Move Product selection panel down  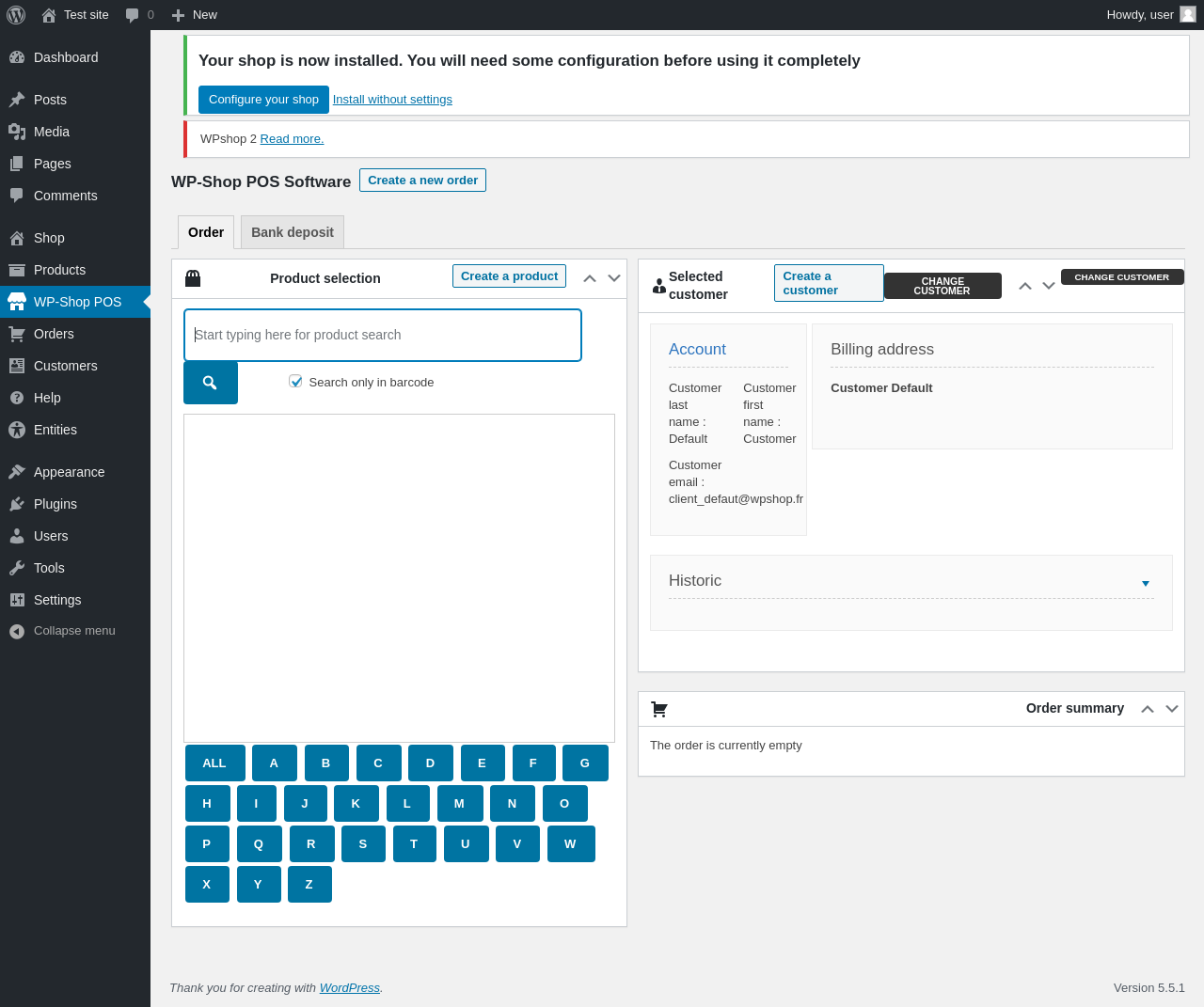point(614,278)
